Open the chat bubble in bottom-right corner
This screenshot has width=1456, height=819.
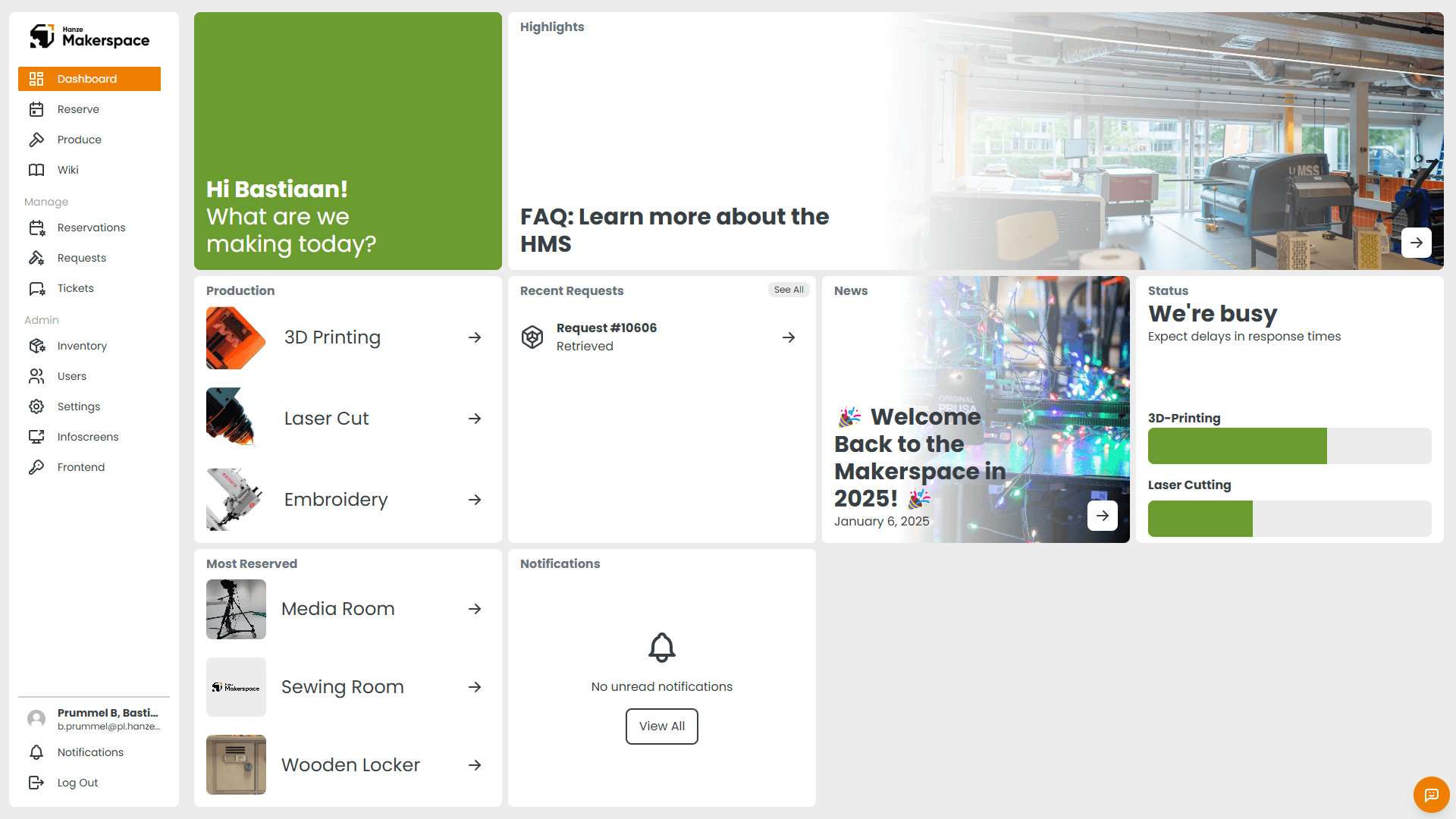pyautogui.click(x=1431, y=795)
